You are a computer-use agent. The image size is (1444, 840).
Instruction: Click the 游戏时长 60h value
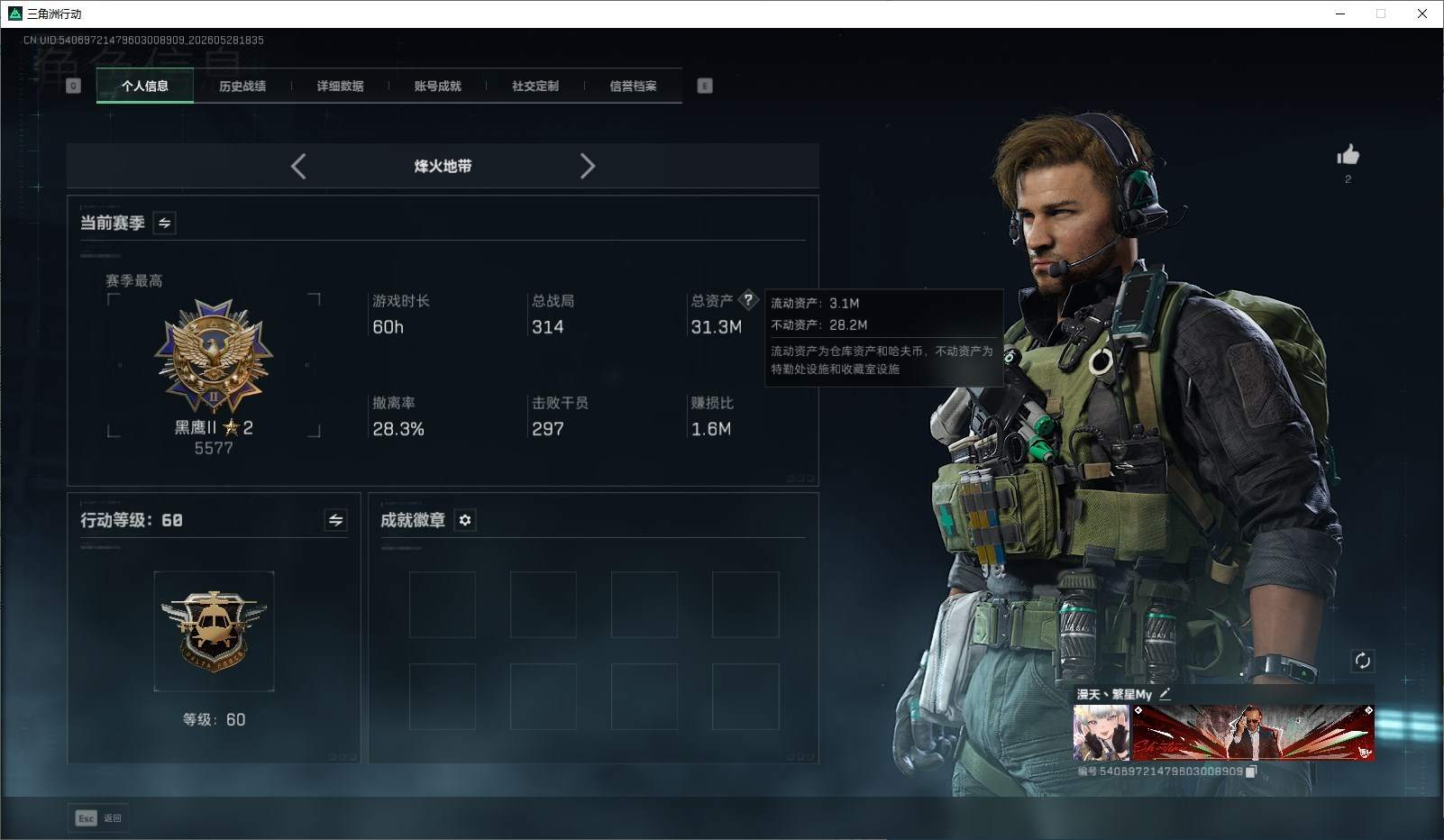coord(388,327)
